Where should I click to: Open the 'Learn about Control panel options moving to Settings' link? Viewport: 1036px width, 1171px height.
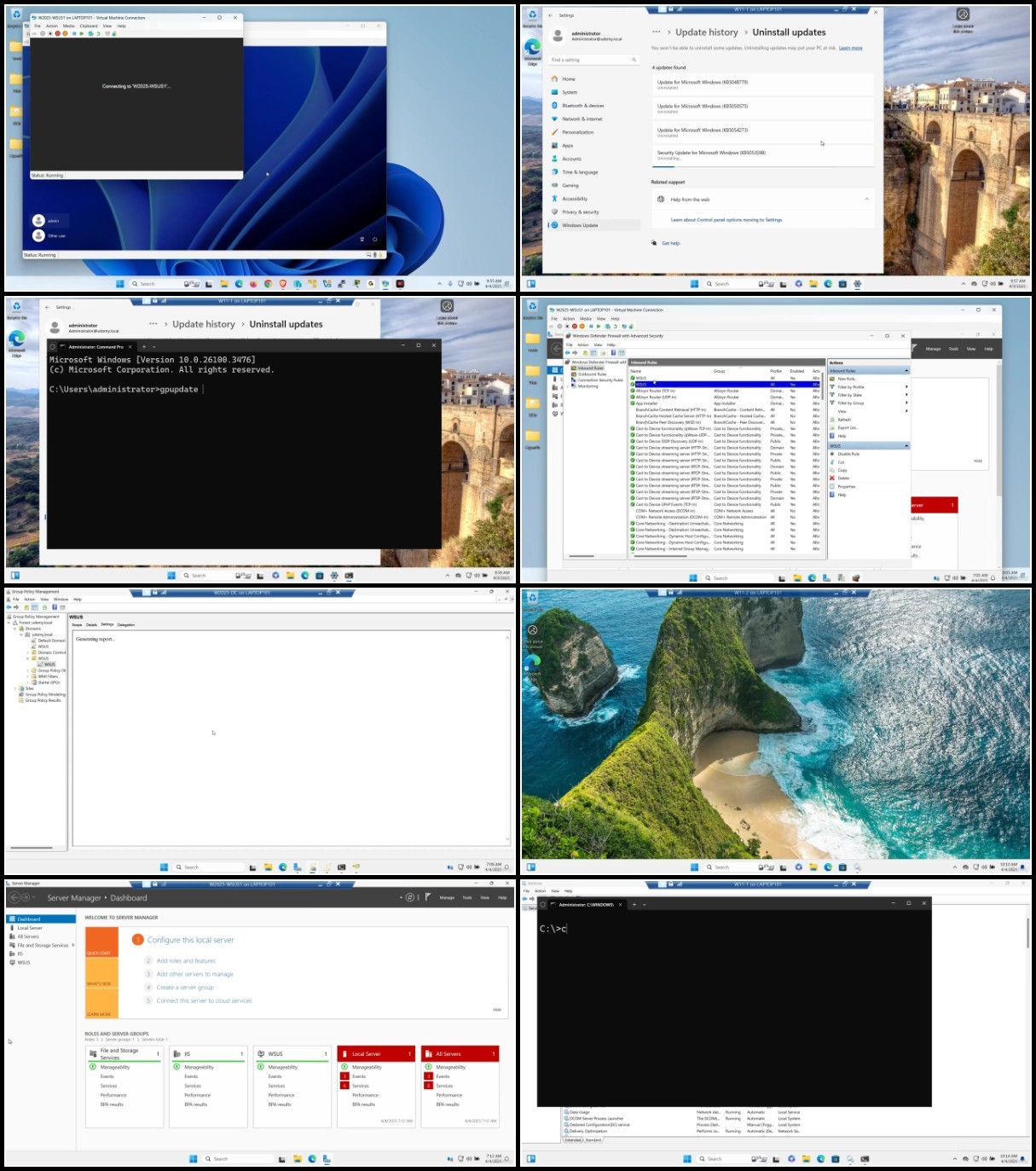[x=726, y=220]
